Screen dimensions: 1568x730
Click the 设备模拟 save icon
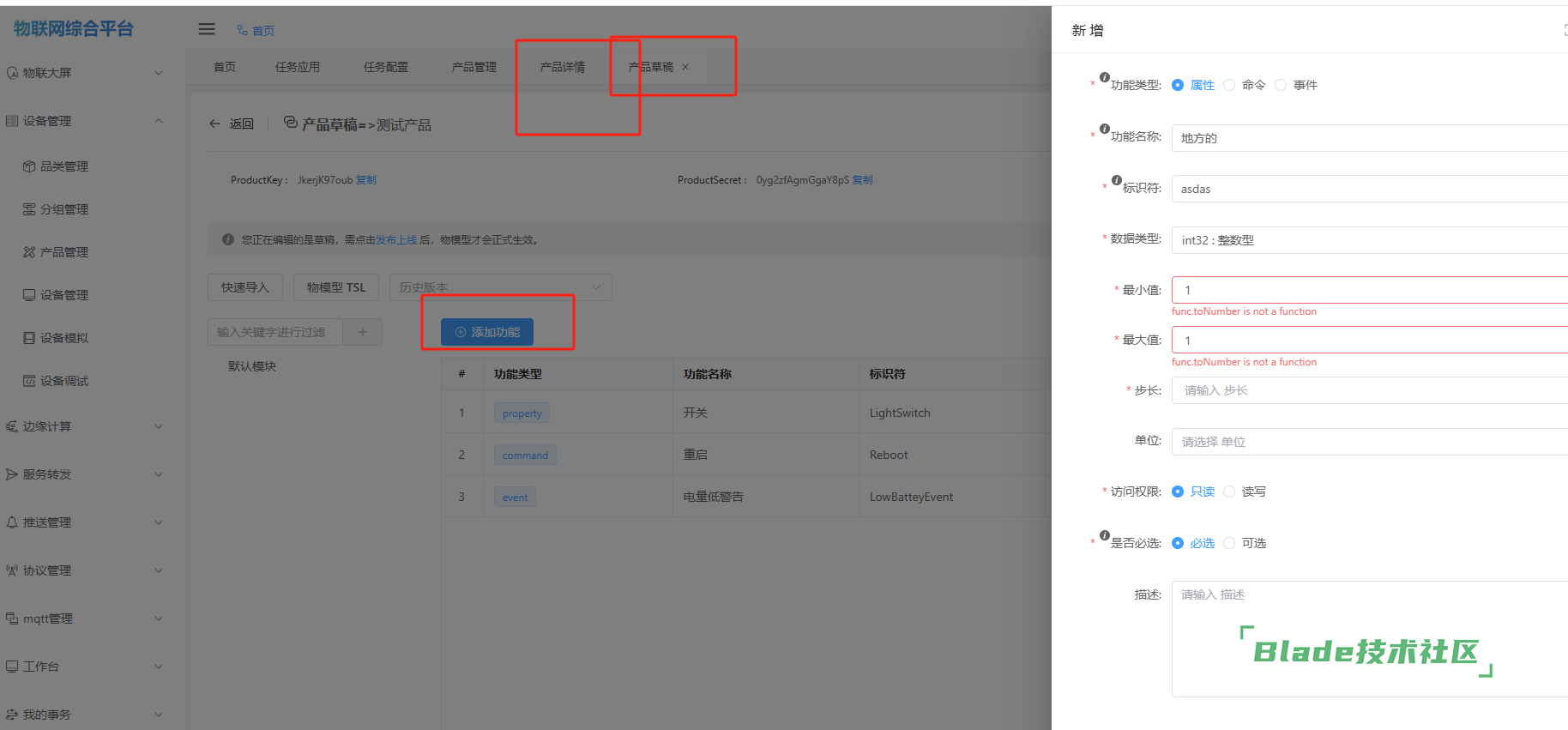click(x=29, y=338)
